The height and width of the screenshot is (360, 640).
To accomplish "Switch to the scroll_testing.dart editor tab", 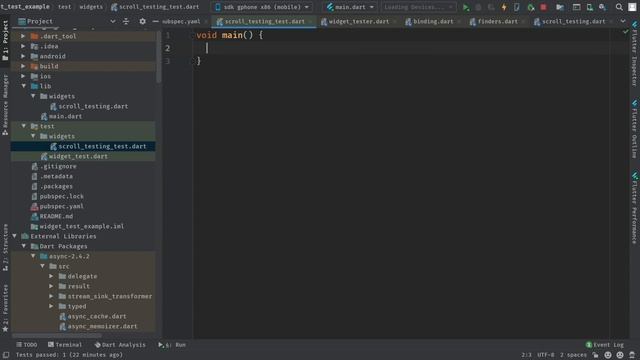I will (x=573, y=21).
